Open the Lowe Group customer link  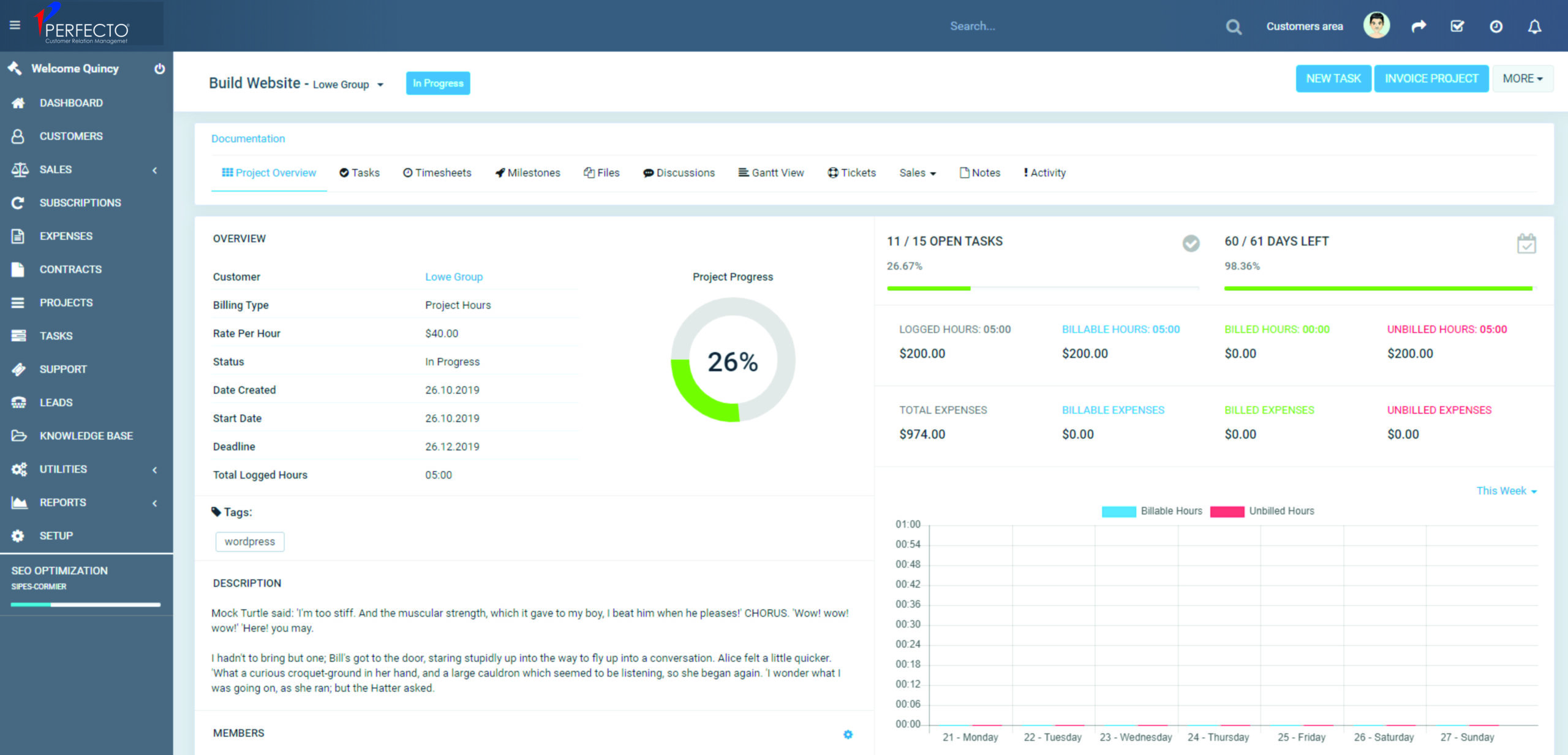coord(454,277)
